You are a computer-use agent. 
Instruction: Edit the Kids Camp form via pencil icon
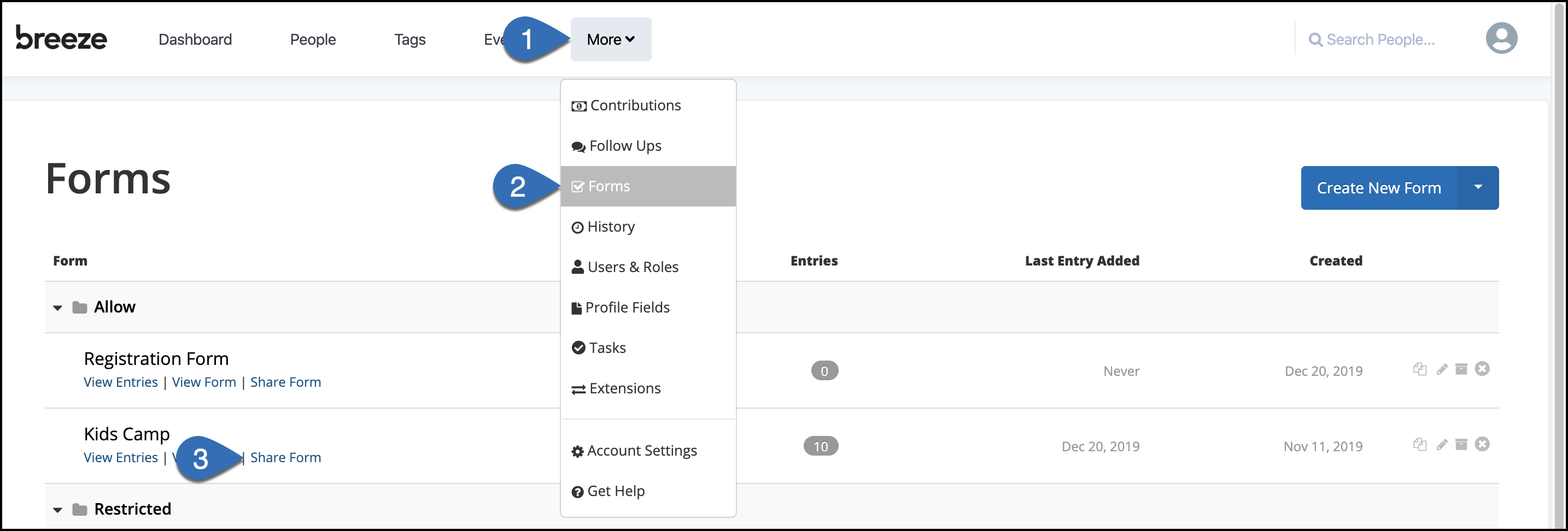[x=1441, y=445]
